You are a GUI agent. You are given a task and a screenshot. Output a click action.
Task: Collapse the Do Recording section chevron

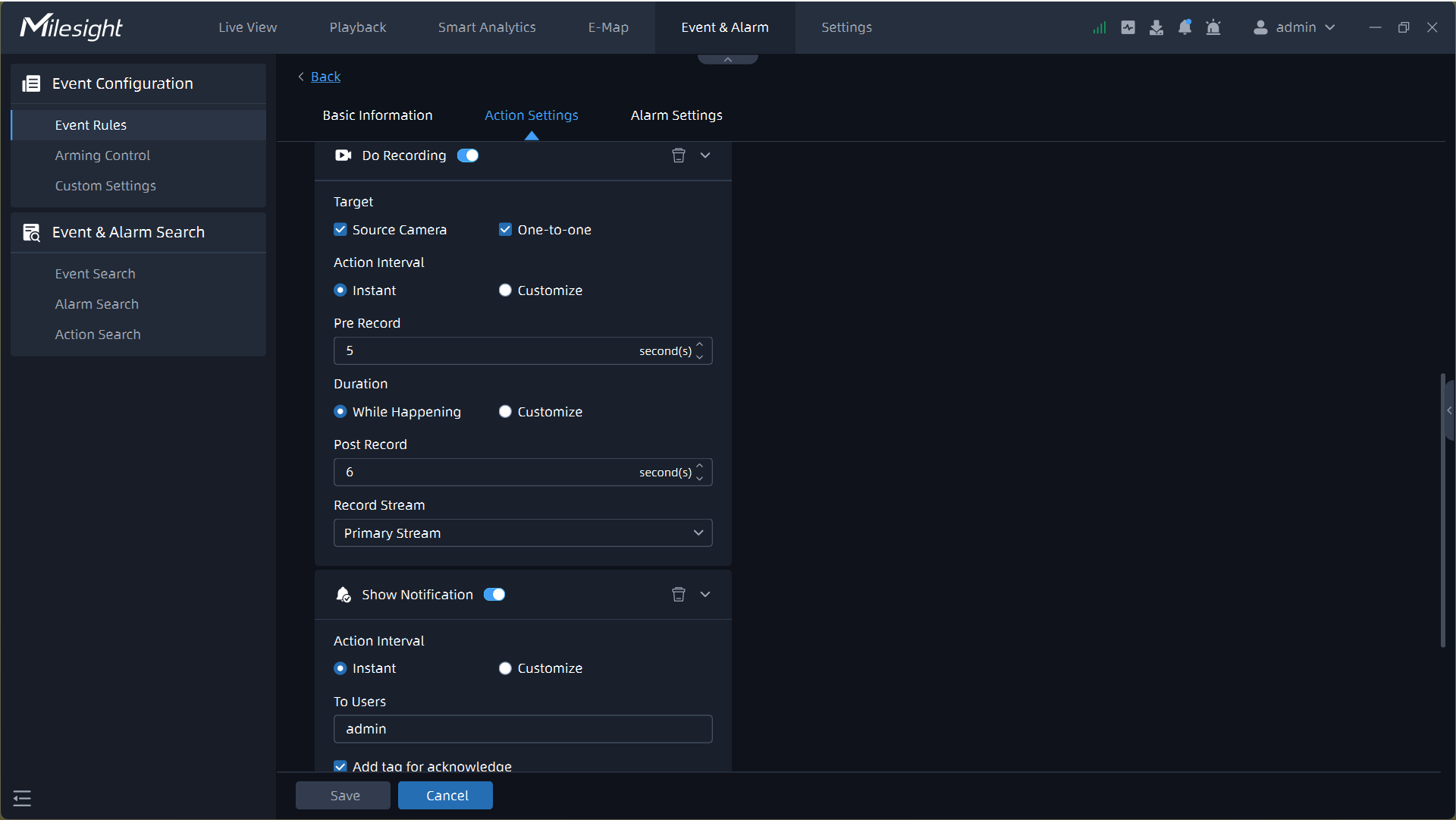[x=705, y=156]
